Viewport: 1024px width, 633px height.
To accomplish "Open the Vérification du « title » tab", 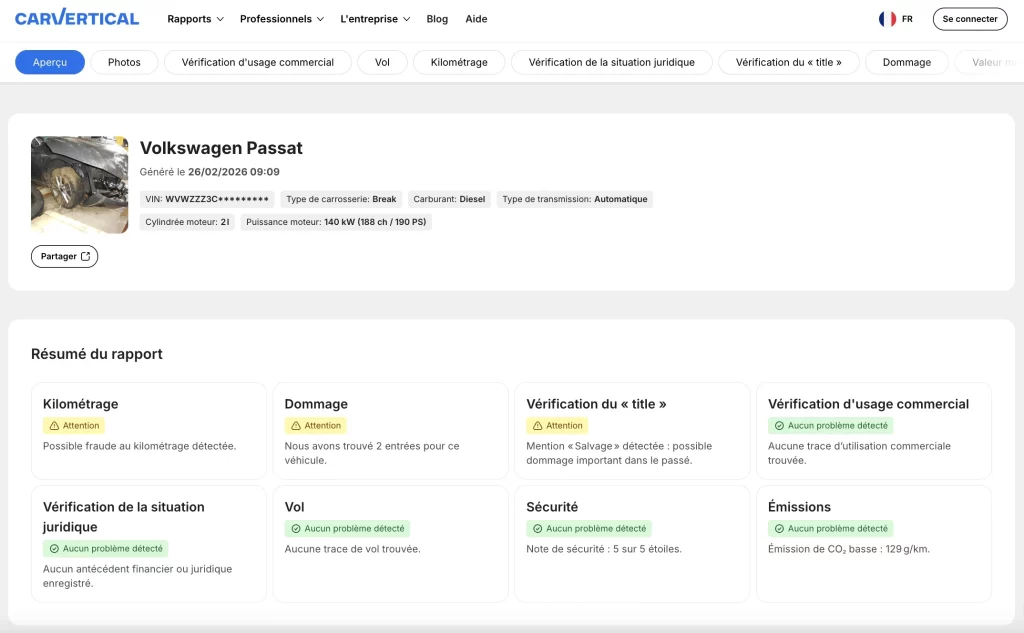I will click(x=788, y=62).
